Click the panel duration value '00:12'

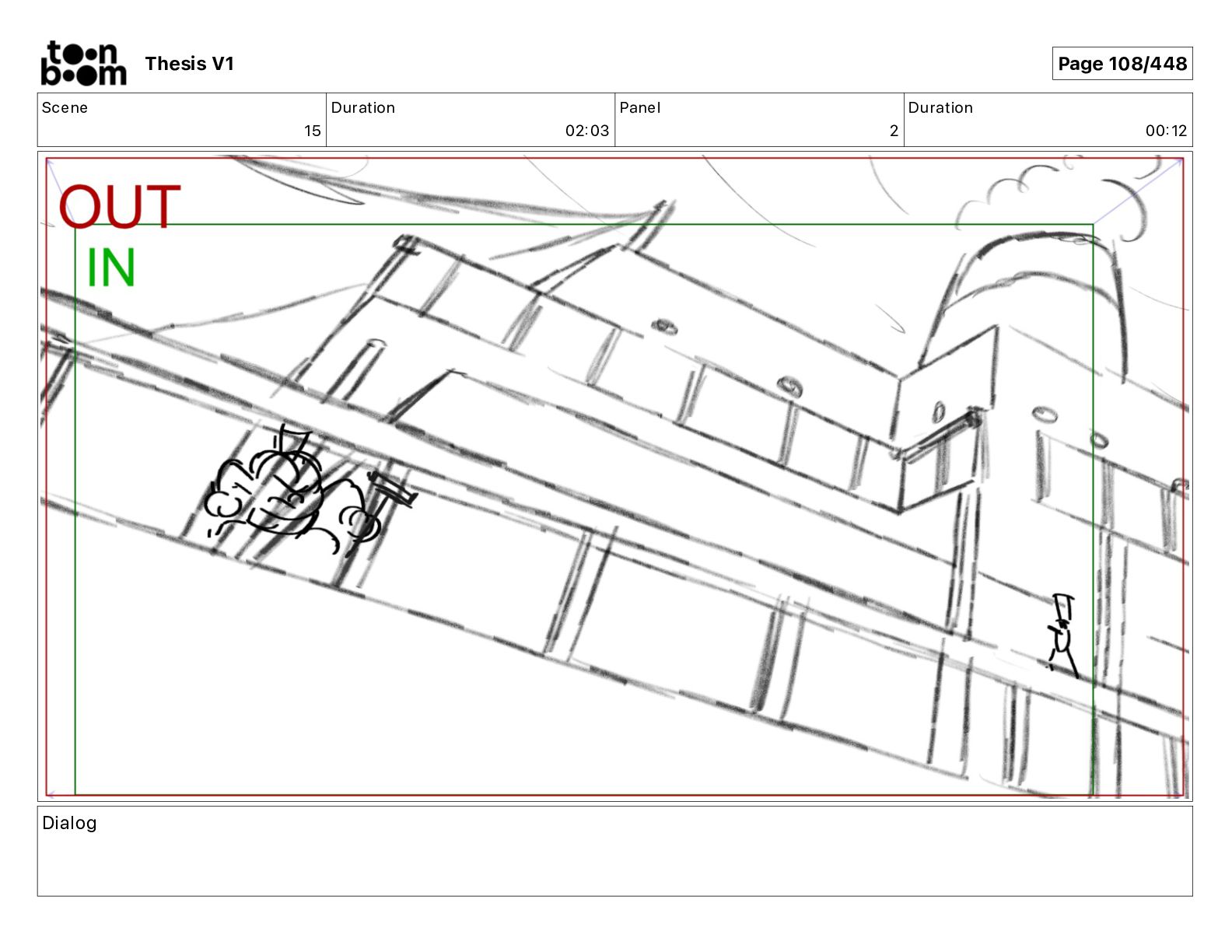pyautogui.click(x=1166, y=131)
